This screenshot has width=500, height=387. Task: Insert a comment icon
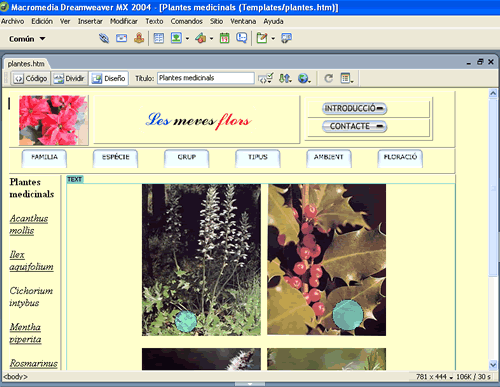[241, 38]
